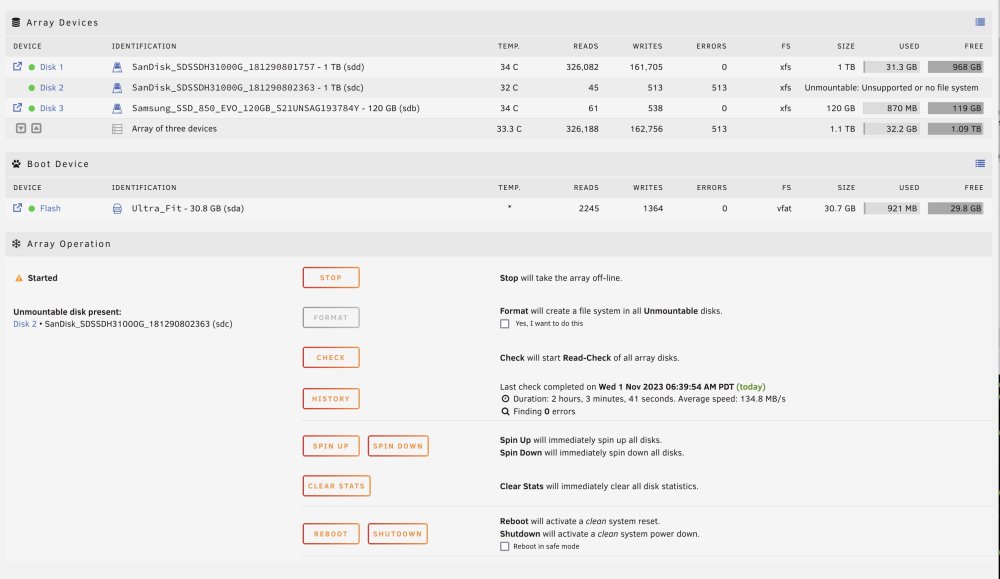Click orange warning icon next to Started
The image size is (1000, 579).
click(18, 278)
